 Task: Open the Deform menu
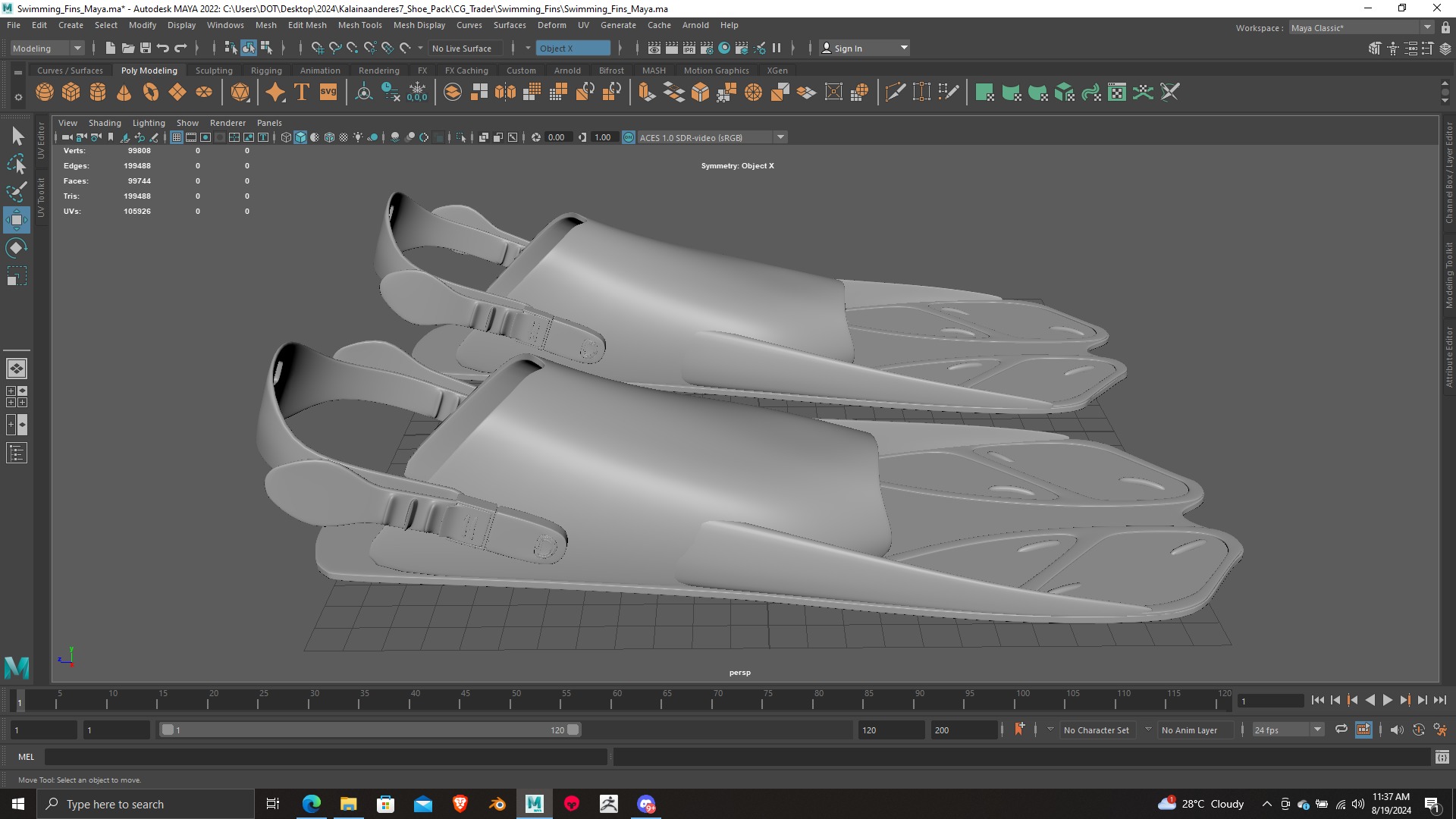pos(551,25)
